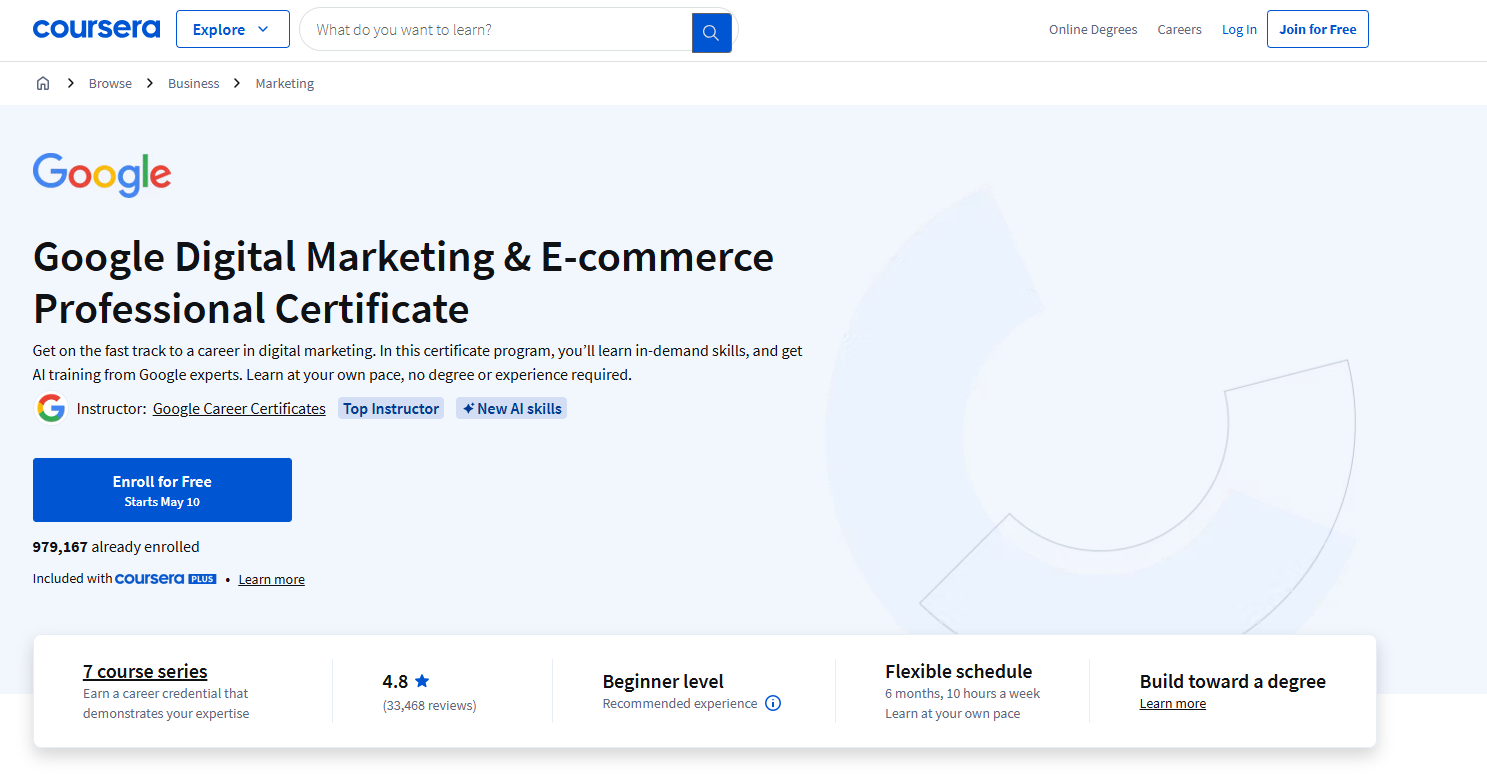Click the info icon next to Recommended experience

click(x=772, y=703)
